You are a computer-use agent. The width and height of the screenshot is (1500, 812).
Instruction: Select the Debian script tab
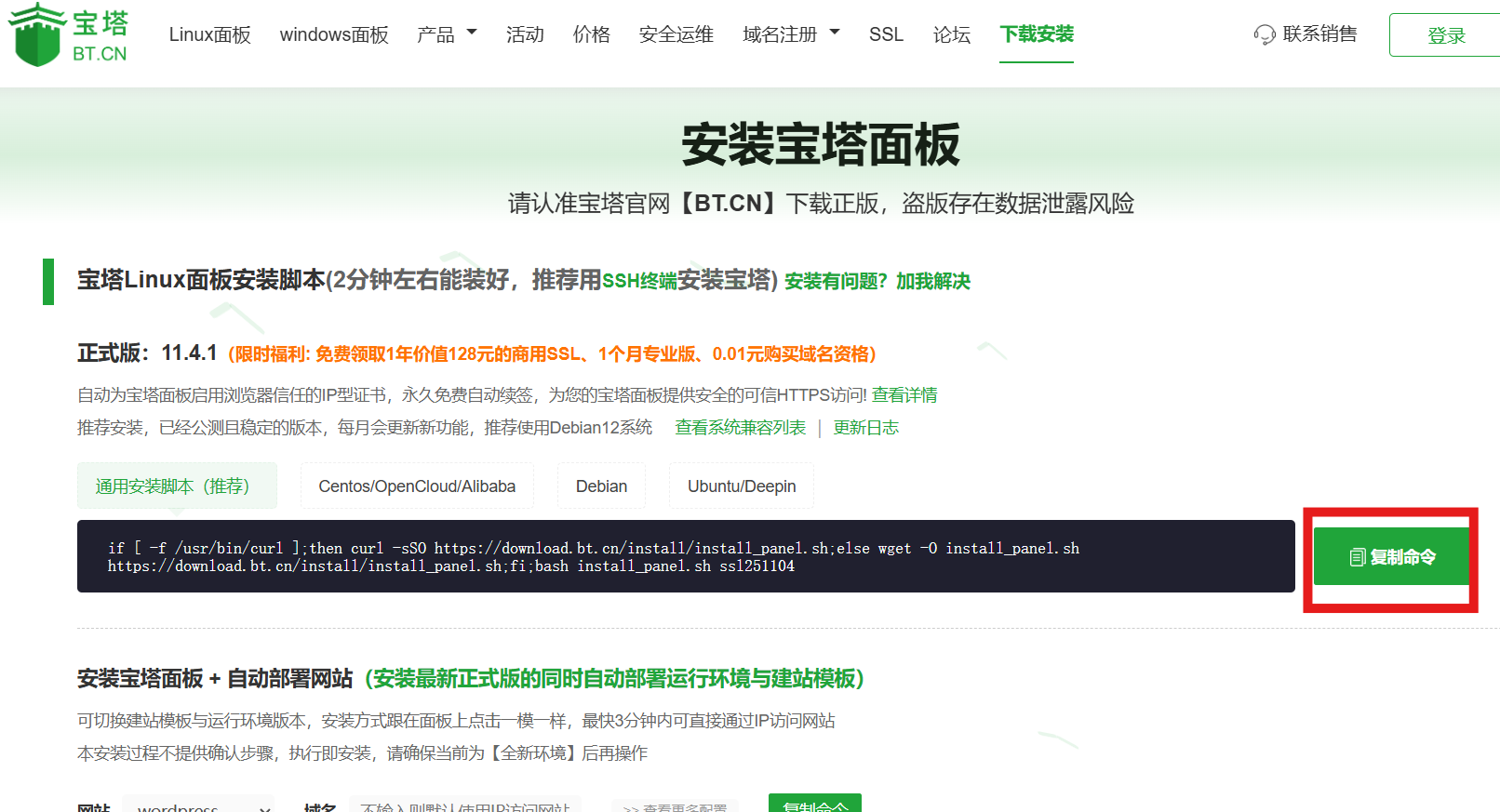[601, 486]
